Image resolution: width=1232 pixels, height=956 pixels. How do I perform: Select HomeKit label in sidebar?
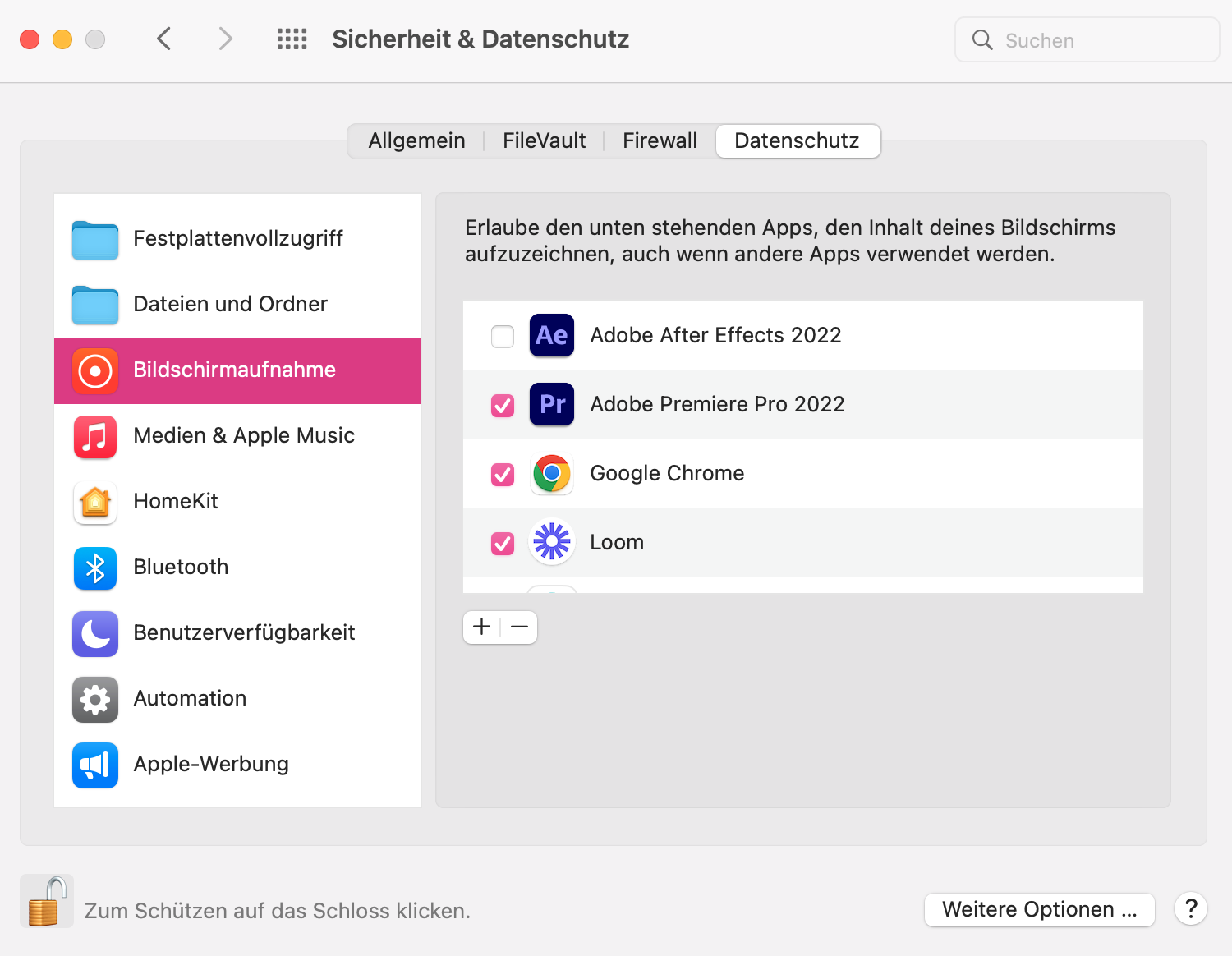point(176,501)
